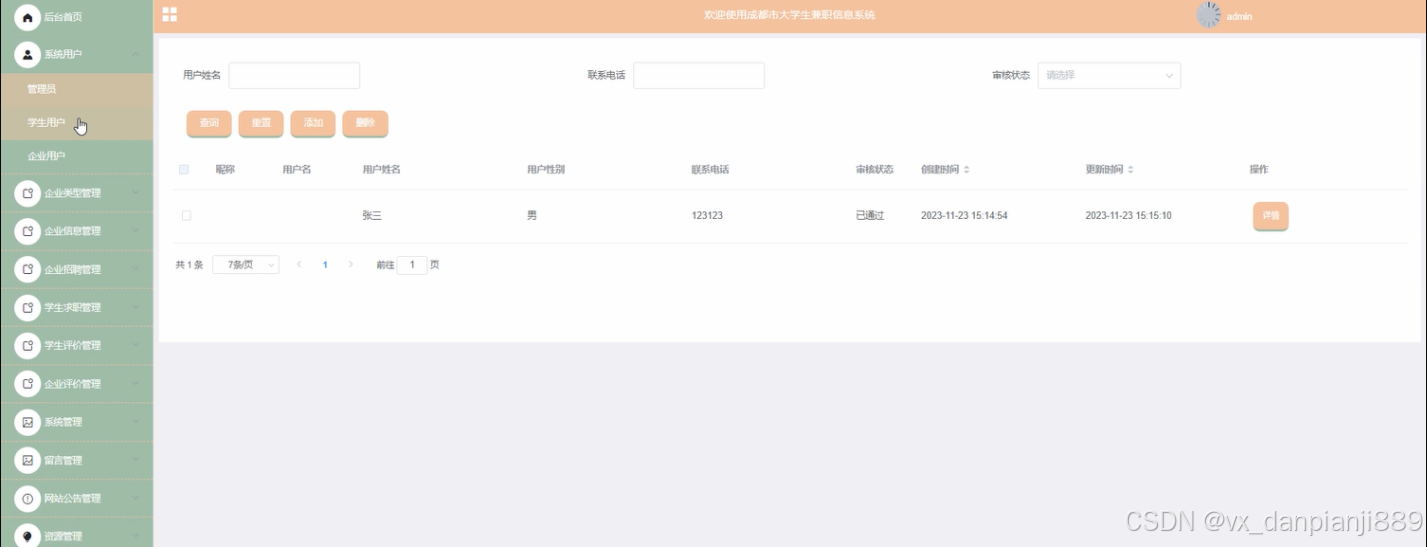Click the 添加 button
Image resolution: width=1427 pixels, height=547 pixels.
313,123
